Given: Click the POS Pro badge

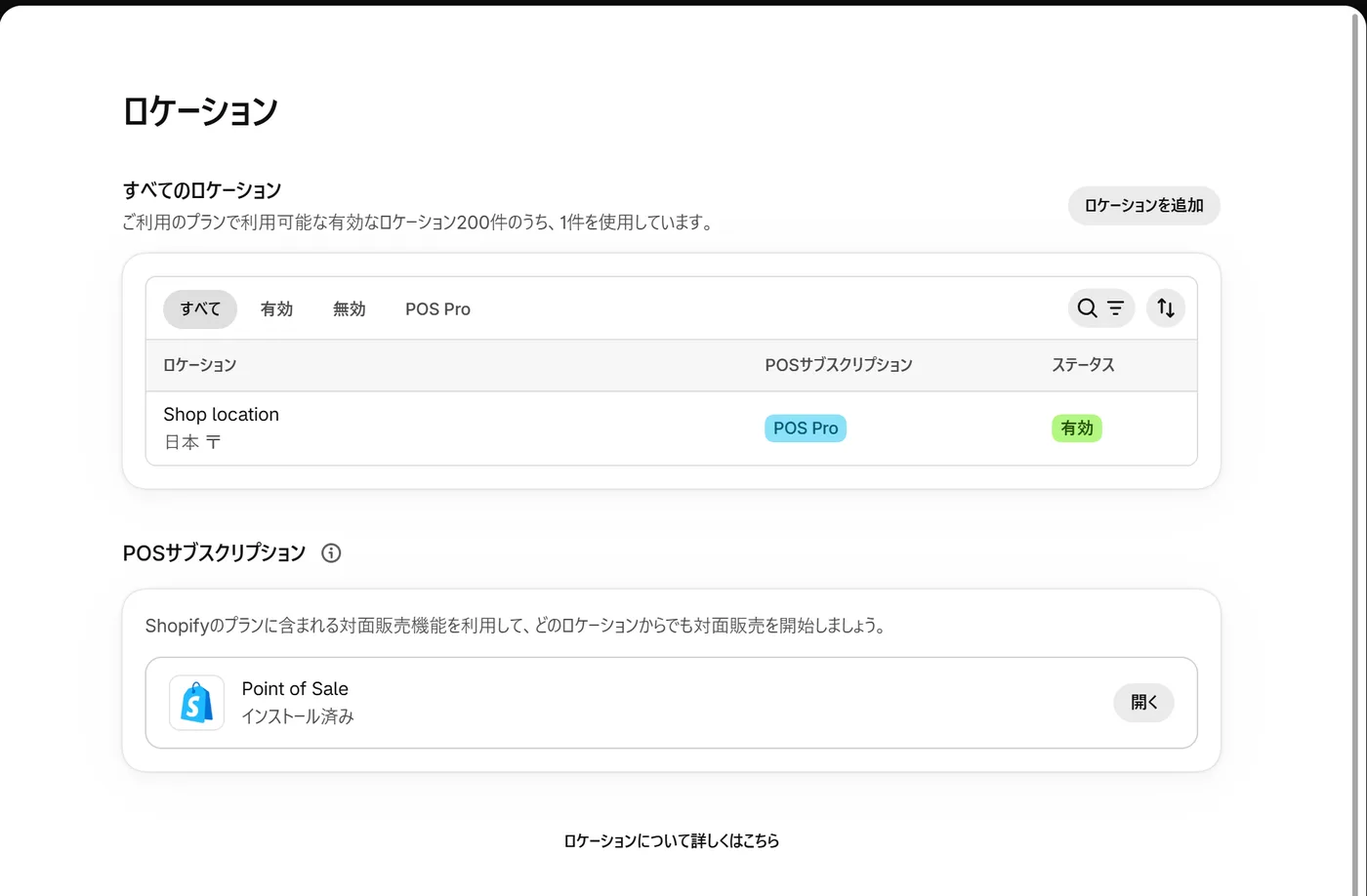Looking at the screenshot, I should pos(806,428).
